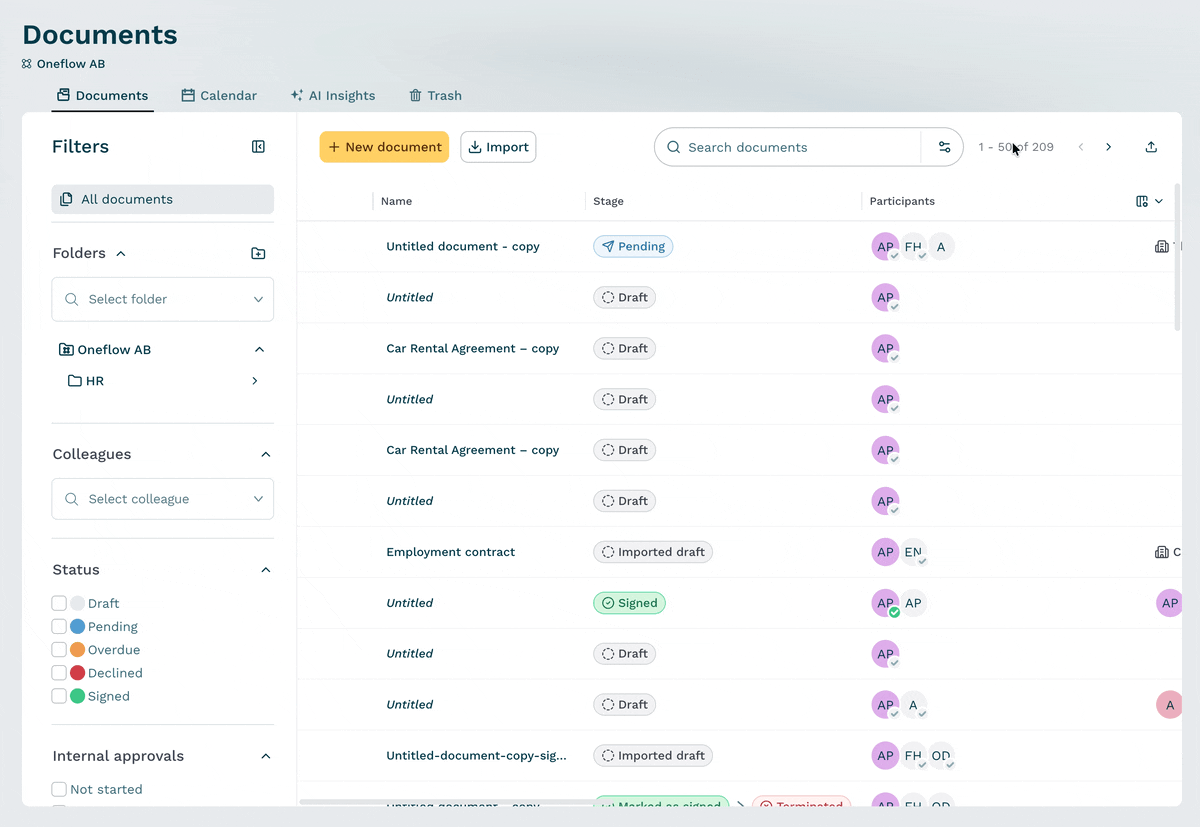Click the vertical scrollbar of the document list
The height and width of the screenshot is (827, 1200).
pos(1177,257)
